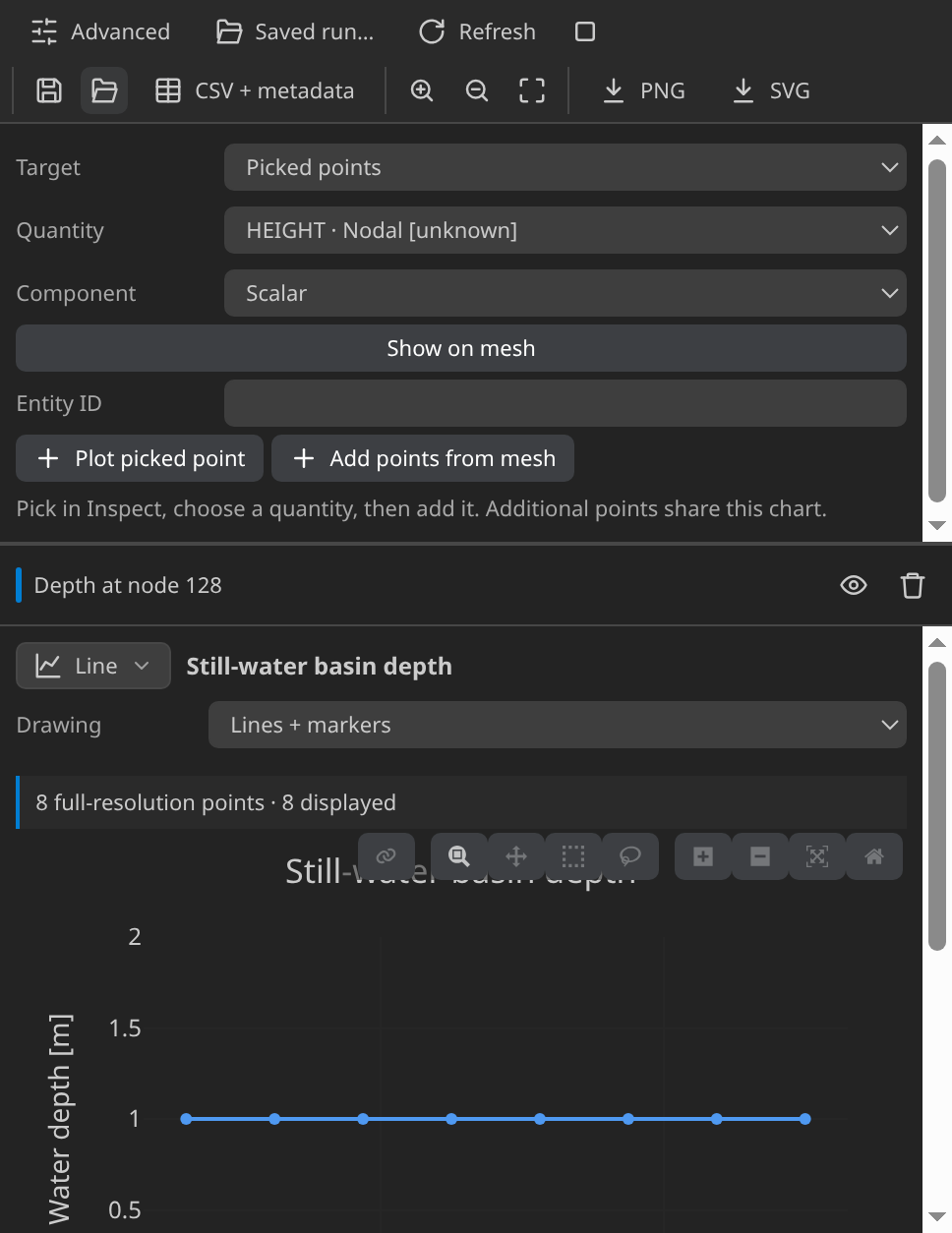Click the zoom out magnifier icon

coord(477,90)
